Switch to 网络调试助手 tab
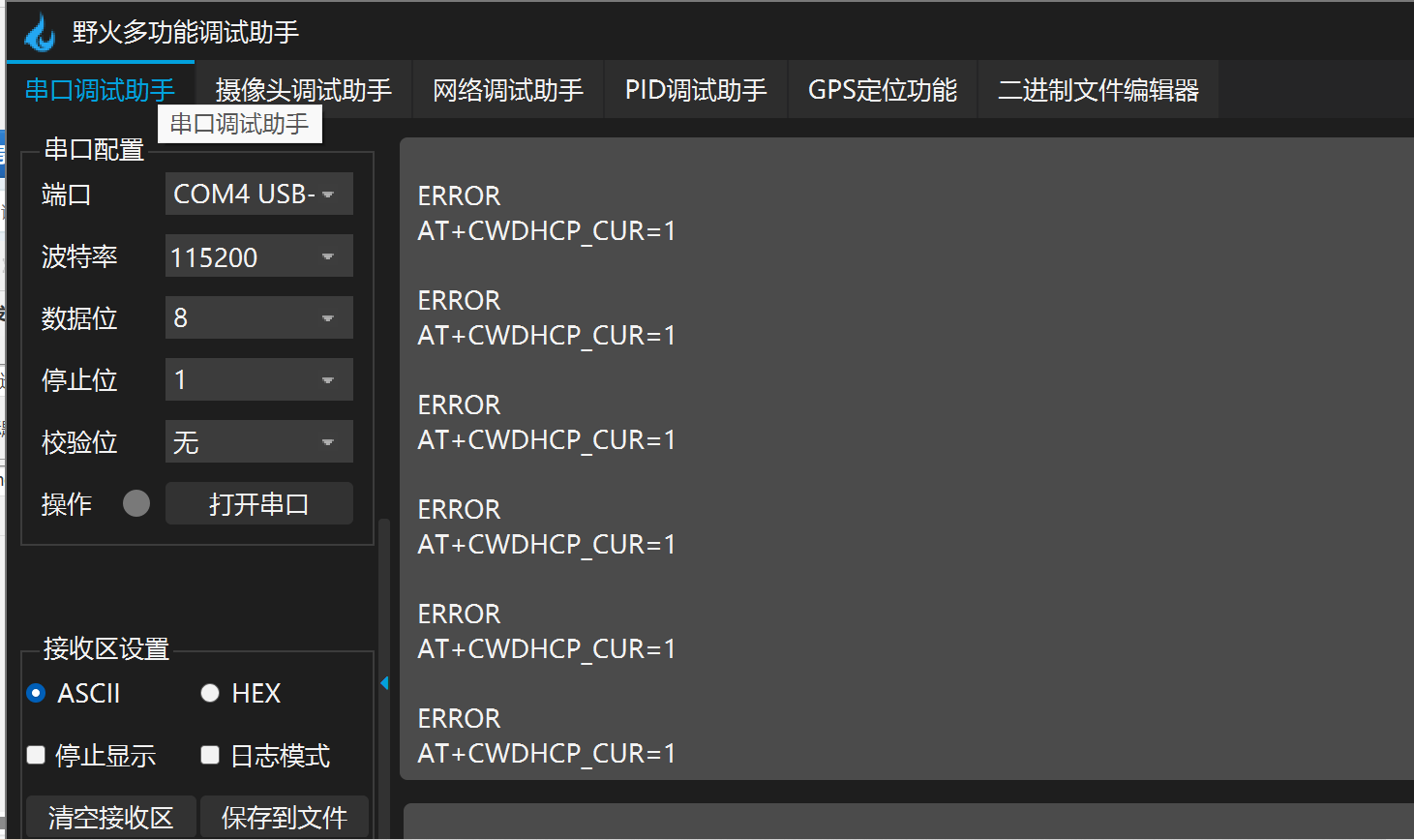The width and height of the screenshot is (1414, 840). [508, 90]
